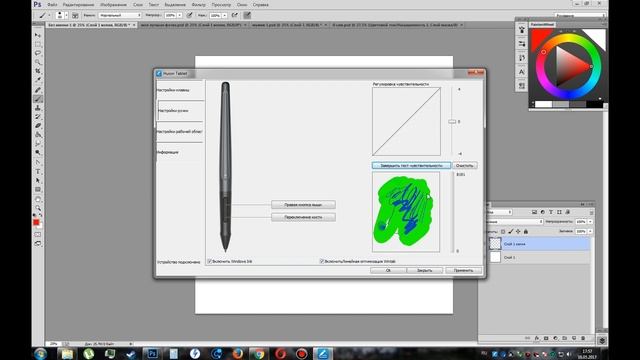This screenshot has width=640, height=360.
Task: Select the History Brush tool
Action: click(x=38, y=117)
